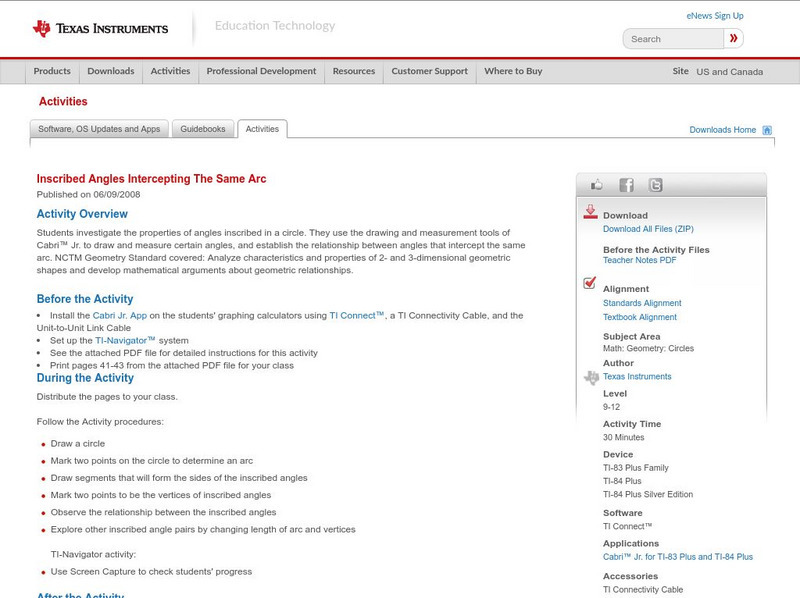Viewport: 800px width, 598px height.
Task: Open the Resources menu
Action: 354,71
